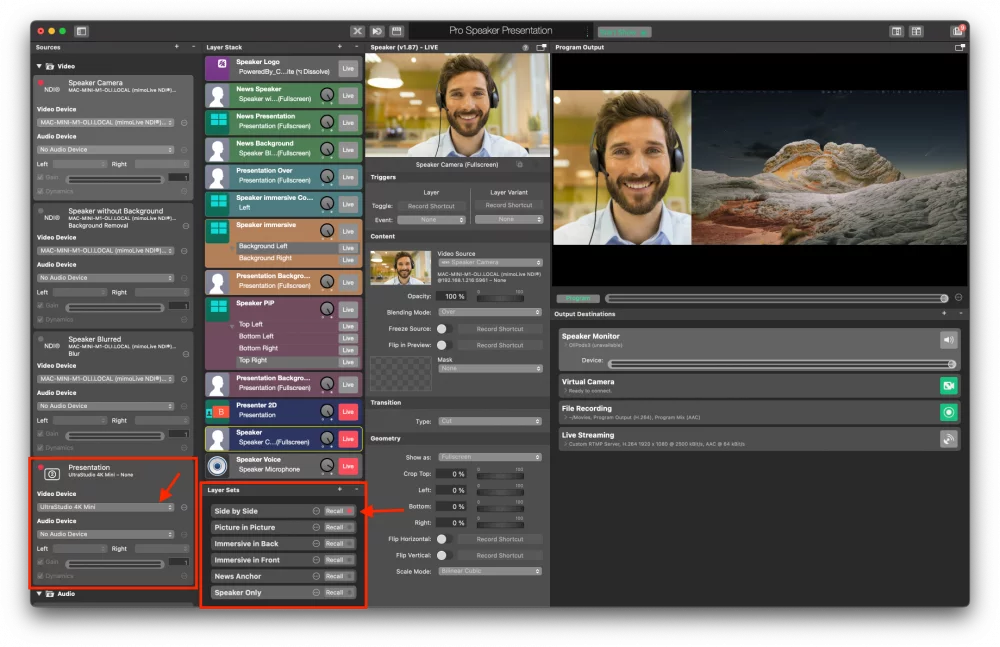Image resolution: width=1000 pixels, height=647 pixels.
Task: Click the dial icon on Speaker Voice layer
Action: coord(327,466)
